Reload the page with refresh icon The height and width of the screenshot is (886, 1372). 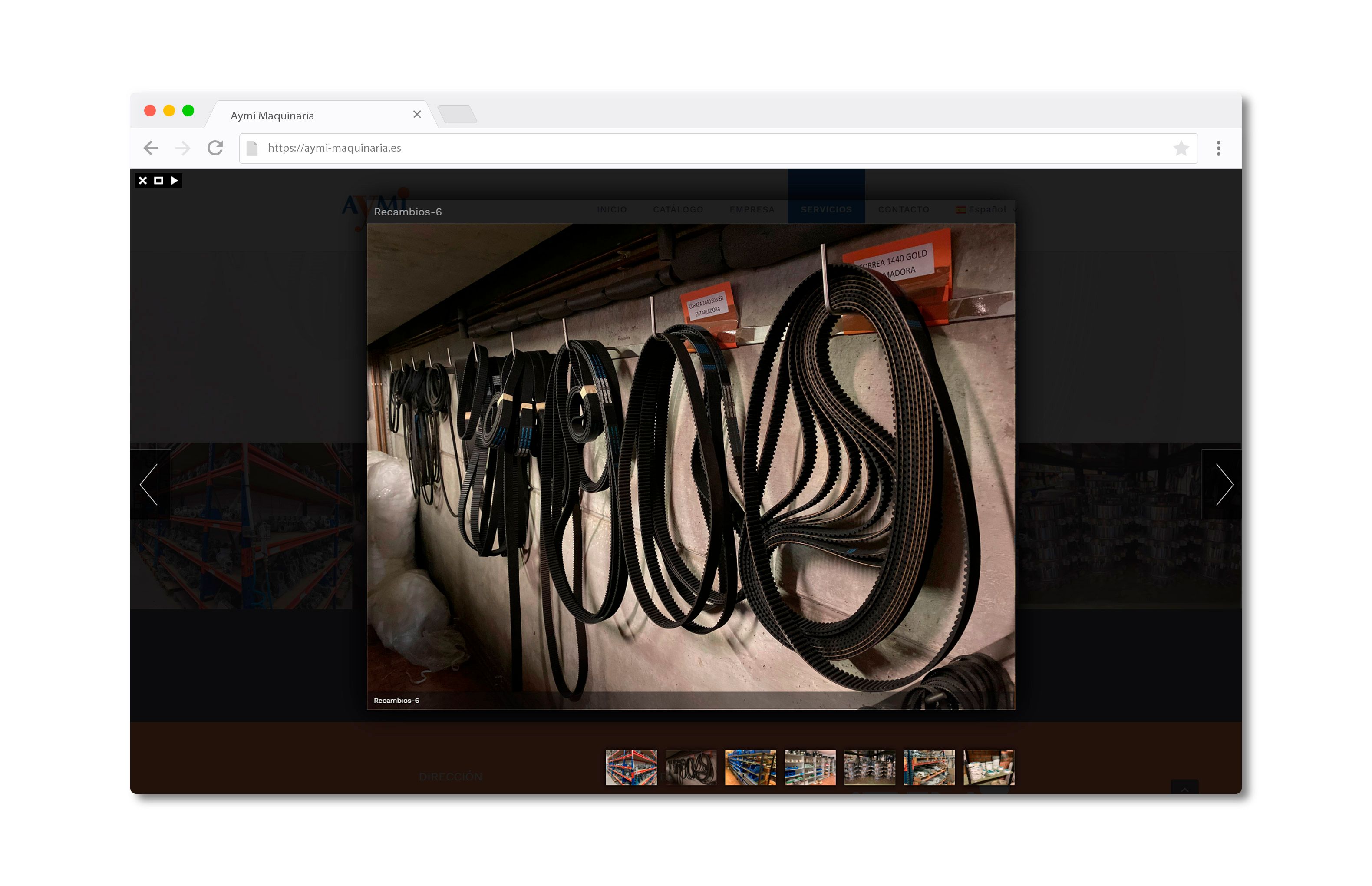(x=215, y=149)
